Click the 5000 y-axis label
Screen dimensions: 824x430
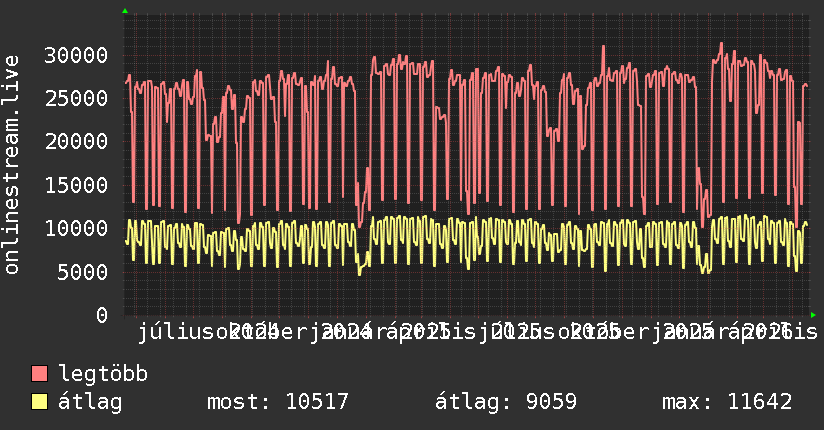pos(83,272)
